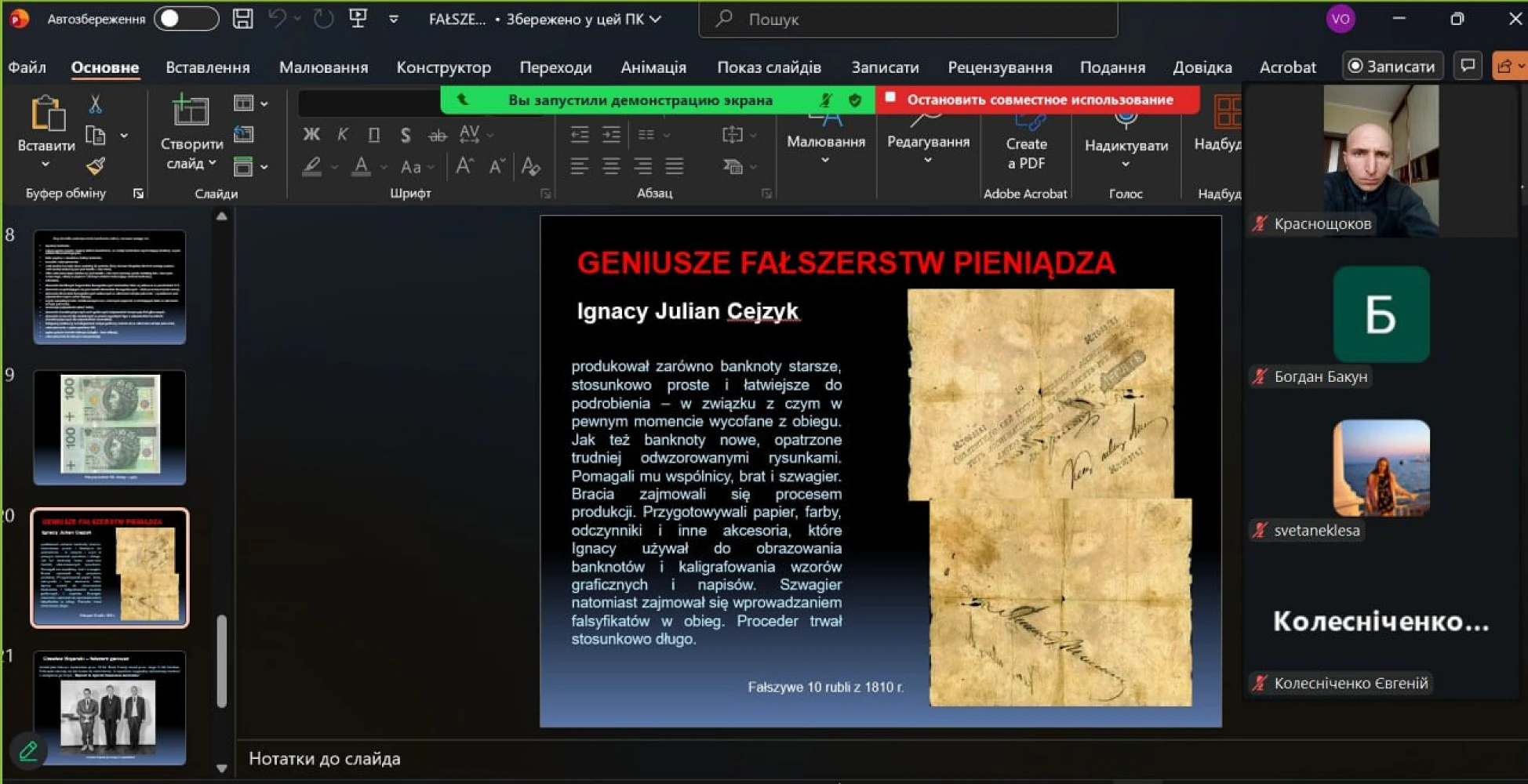Image resolution: width=1528 pixels, height=784 pixels.
Task: Click the Format Painter brush icon
Action: (x=95, y=165)
